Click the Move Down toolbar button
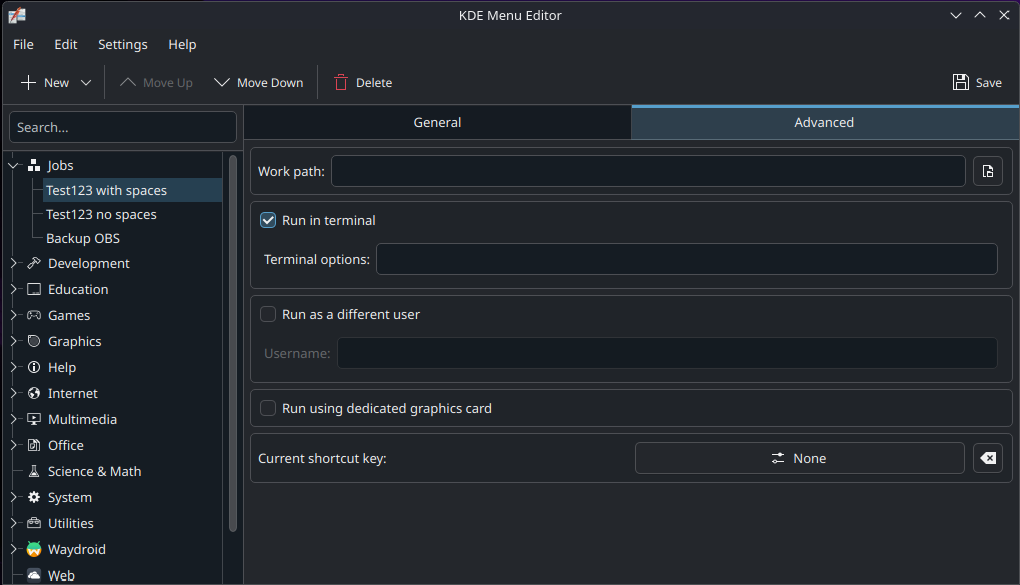This screenshot has height=585, width=1020. [x=259, y=83]
